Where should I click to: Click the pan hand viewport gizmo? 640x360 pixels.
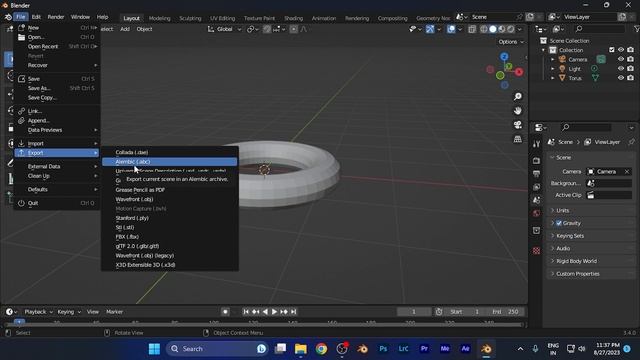[518, 111]
